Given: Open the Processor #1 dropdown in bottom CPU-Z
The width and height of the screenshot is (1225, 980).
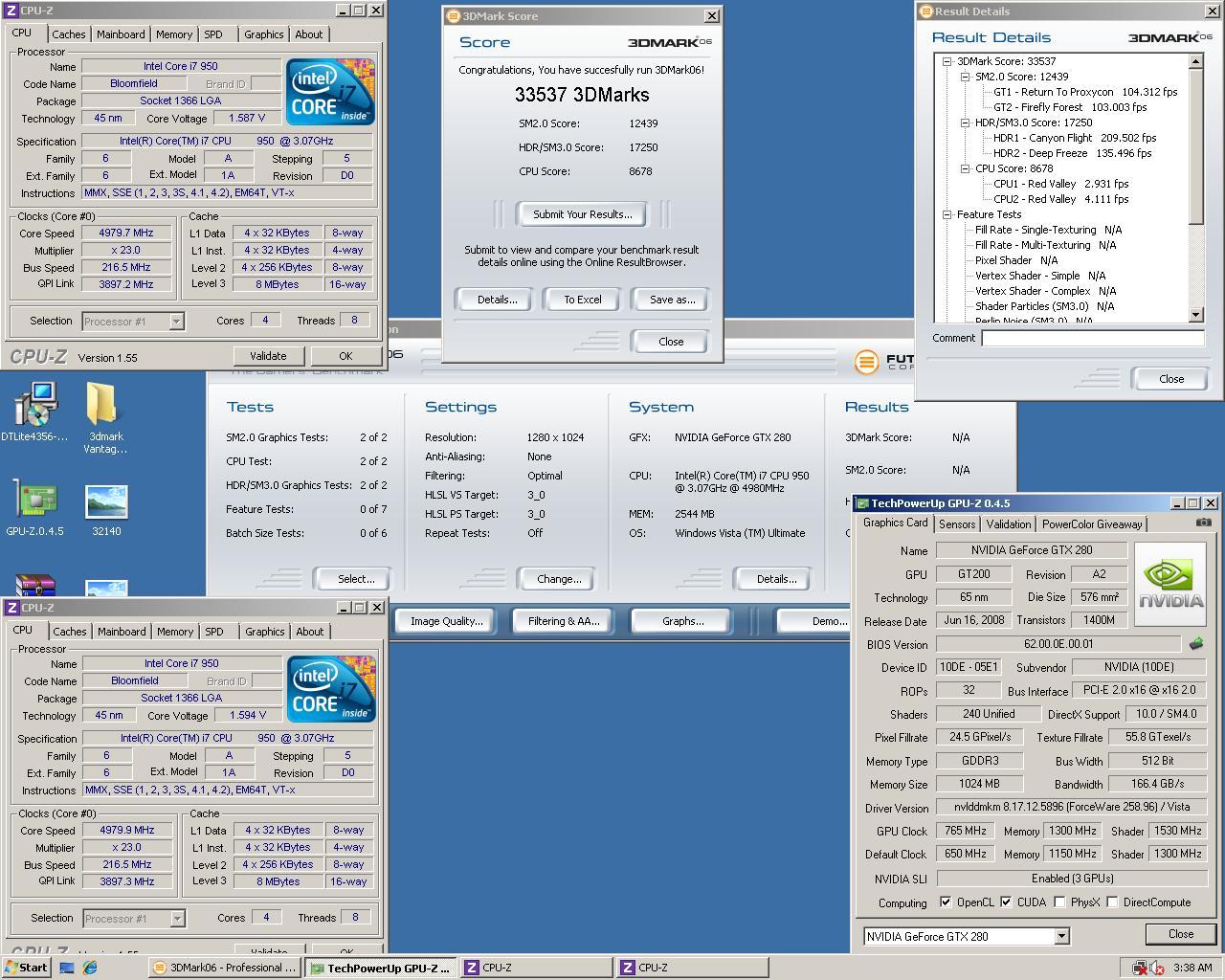Looking at the screenshot, I should point(177,919).
